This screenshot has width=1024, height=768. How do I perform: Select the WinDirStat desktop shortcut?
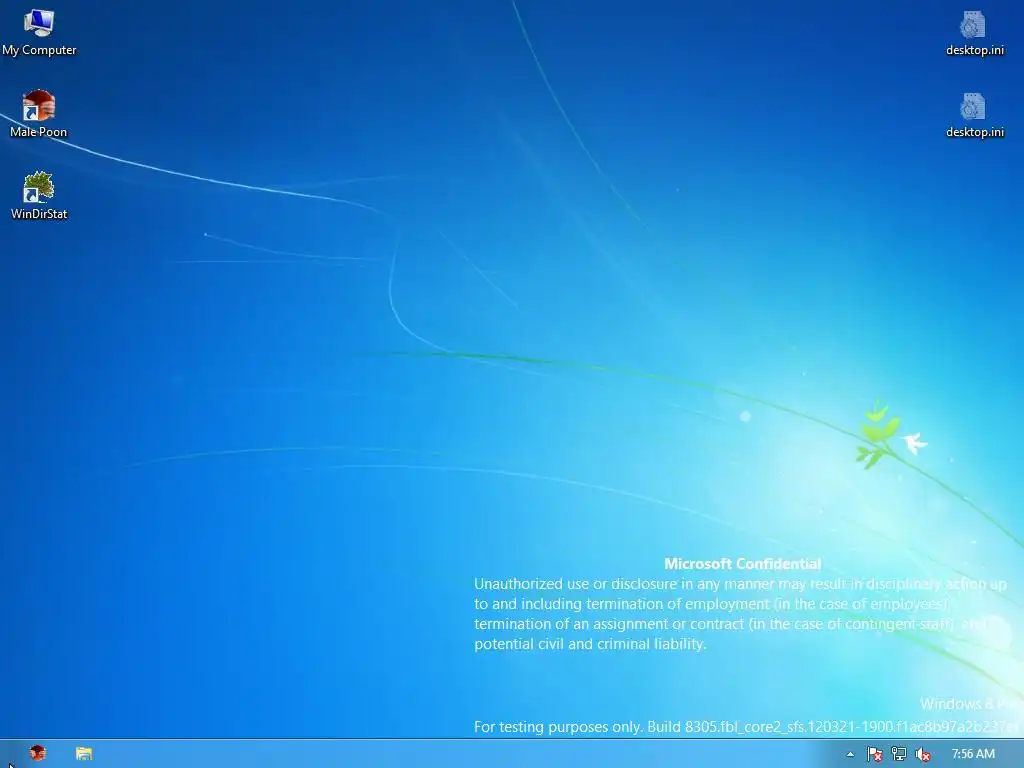coord(39,196)
